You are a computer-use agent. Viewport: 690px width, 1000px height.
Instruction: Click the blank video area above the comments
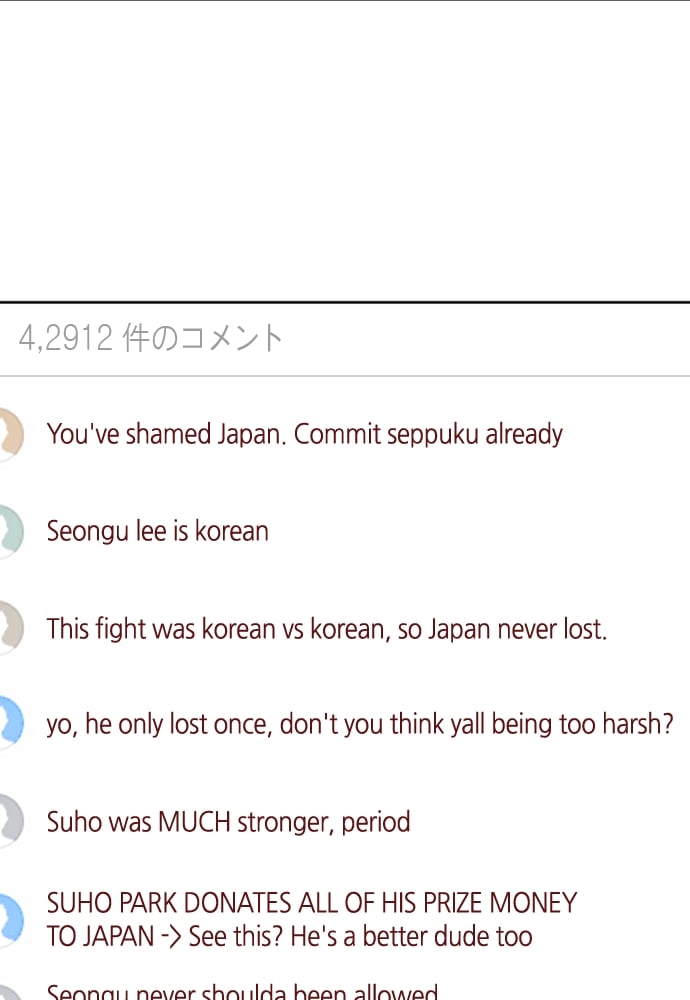tap(345, 151)
